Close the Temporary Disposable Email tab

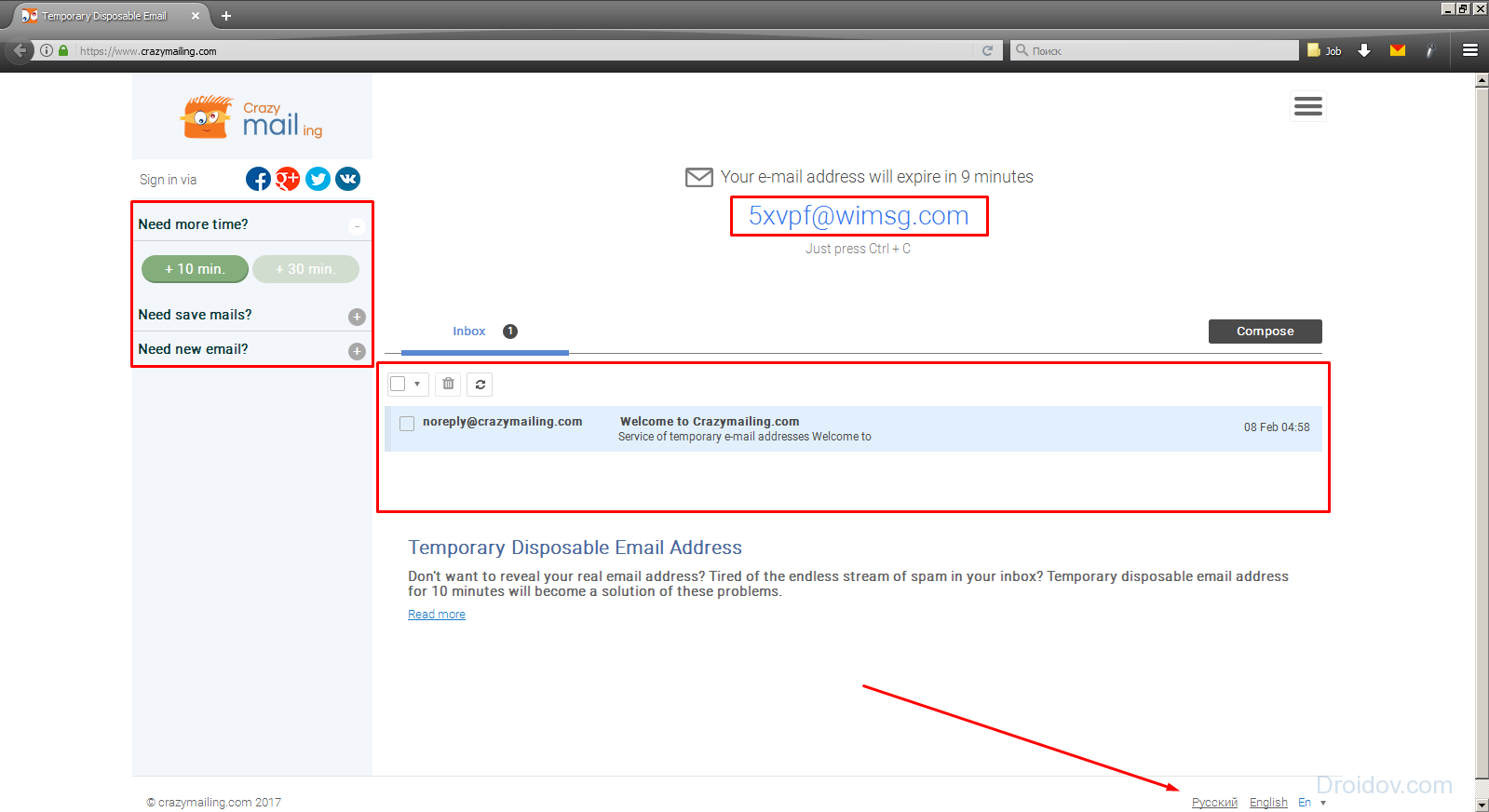pos(196,16)
